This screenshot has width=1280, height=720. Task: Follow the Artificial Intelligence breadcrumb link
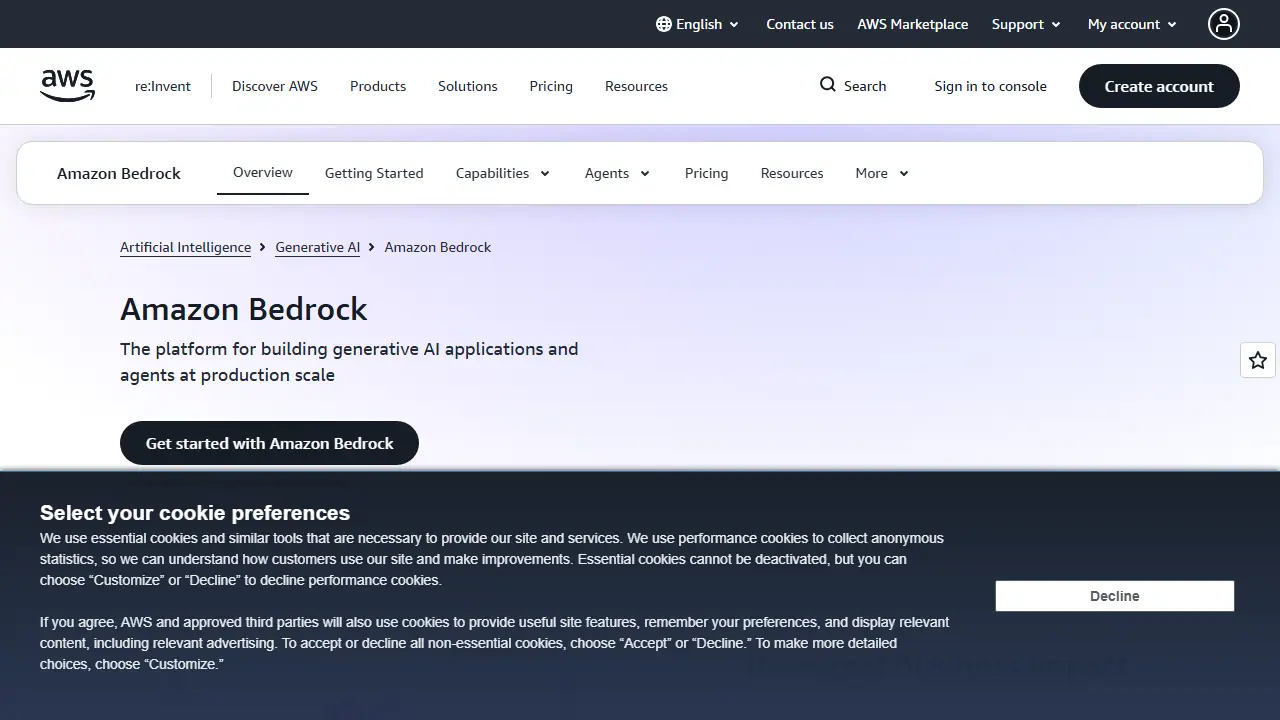click(x=185, y=247)
